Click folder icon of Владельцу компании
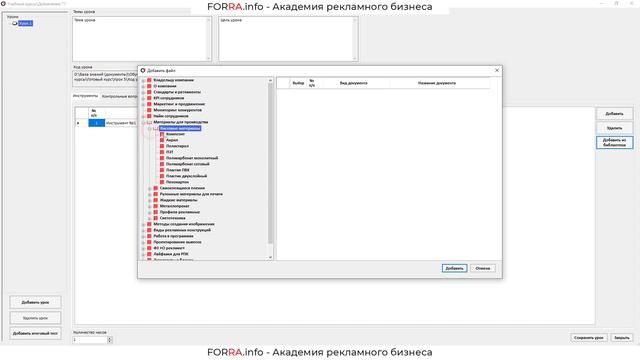 pyautogui.click(x=149, y=80)
